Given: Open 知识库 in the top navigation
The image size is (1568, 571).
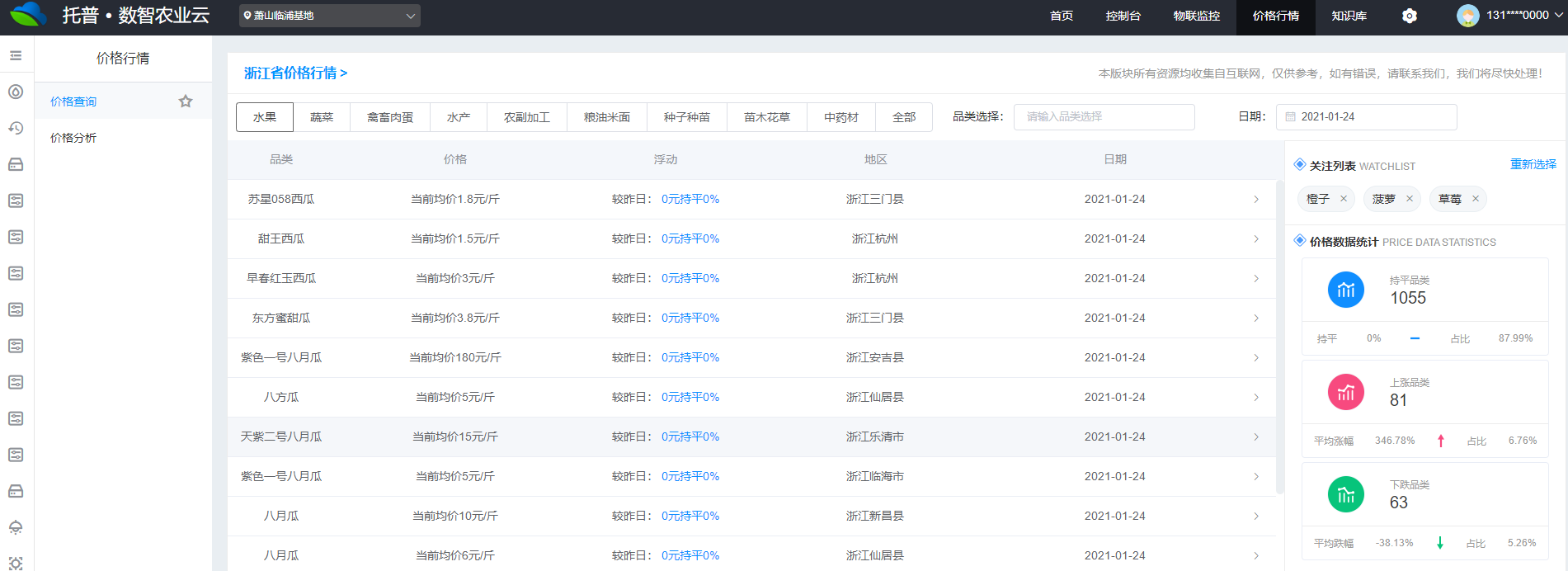Looking at the screenshot, I should pyautogui.click(x=1349, y=16).
